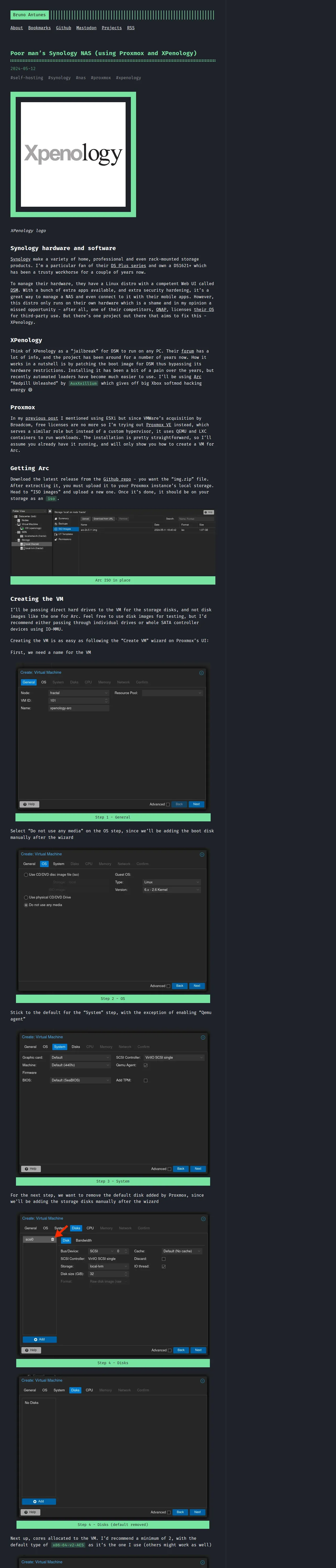Viewport: 336px width, 1568px height.
Task: Open the #proxmox tag
Action: click(x=101, y=77)
